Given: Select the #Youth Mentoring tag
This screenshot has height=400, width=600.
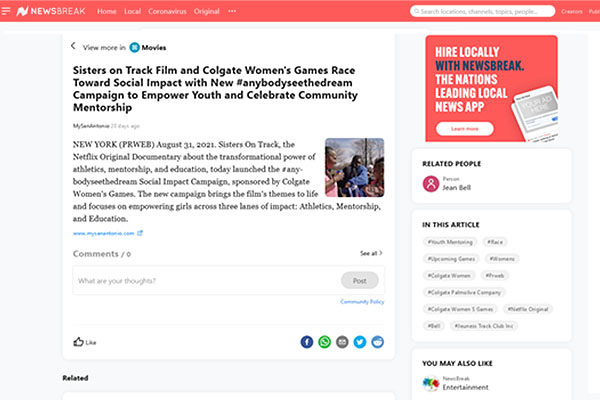Looking at the screenshot, I should click(450, 242).
